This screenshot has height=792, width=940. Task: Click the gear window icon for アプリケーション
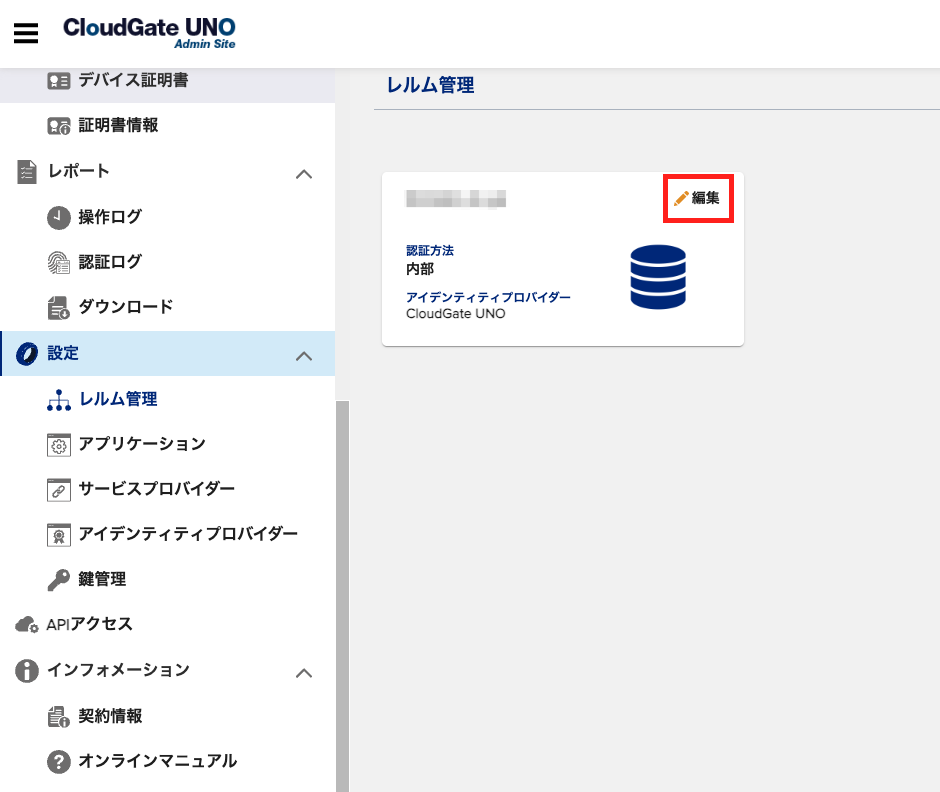59,444
